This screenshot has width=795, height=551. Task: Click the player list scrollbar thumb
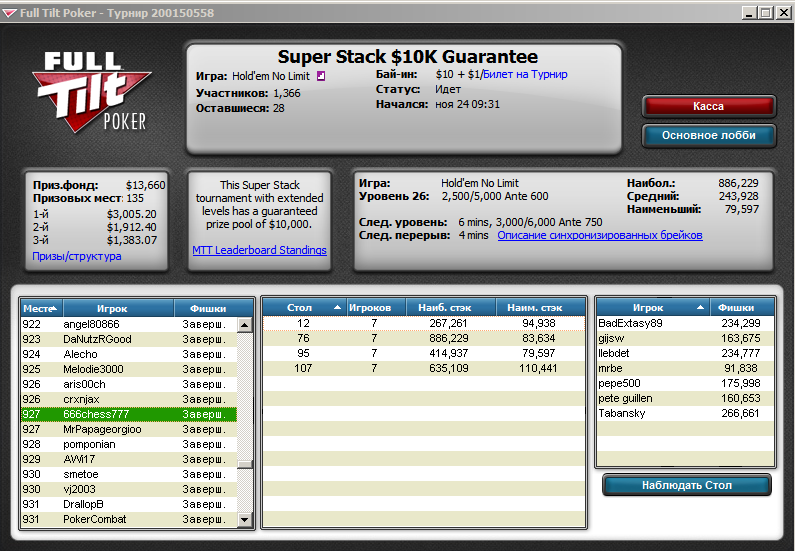tap(244, 464)
